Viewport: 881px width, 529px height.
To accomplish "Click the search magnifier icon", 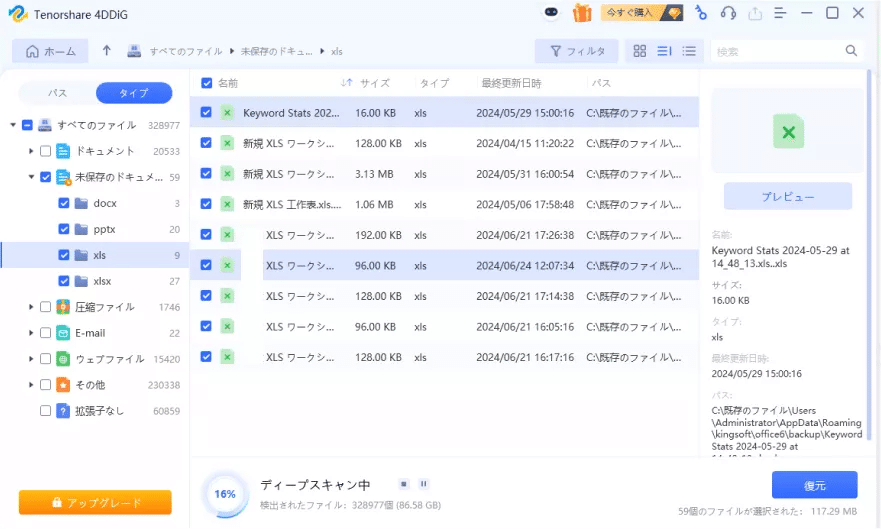I will [851, 51].
